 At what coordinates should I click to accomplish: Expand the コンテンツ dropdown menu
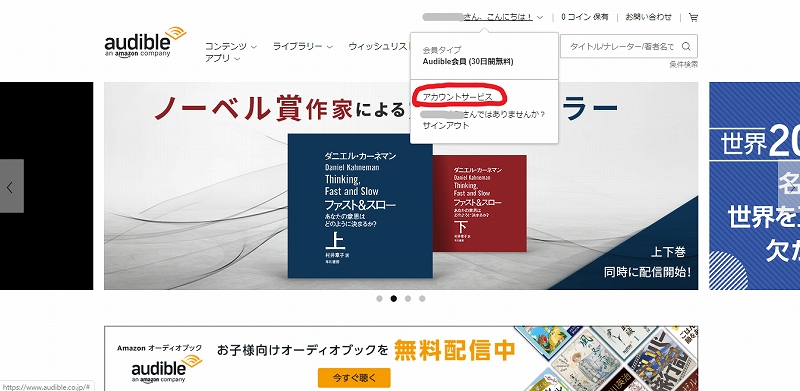coord(231,46)
